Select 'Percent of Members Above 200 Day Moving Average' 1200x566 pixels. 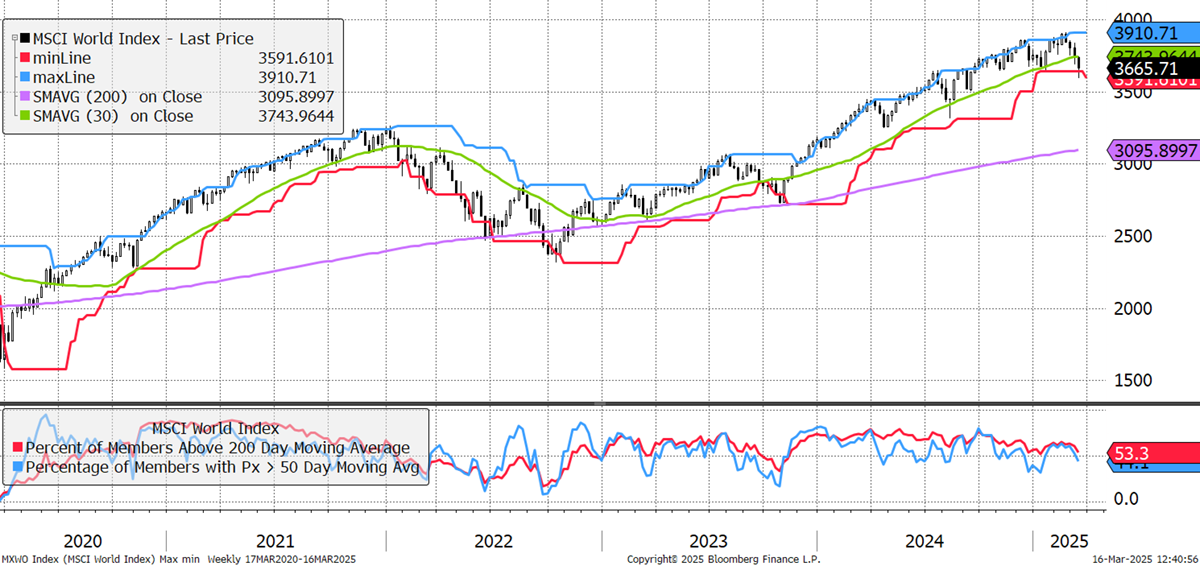[218, 448]
